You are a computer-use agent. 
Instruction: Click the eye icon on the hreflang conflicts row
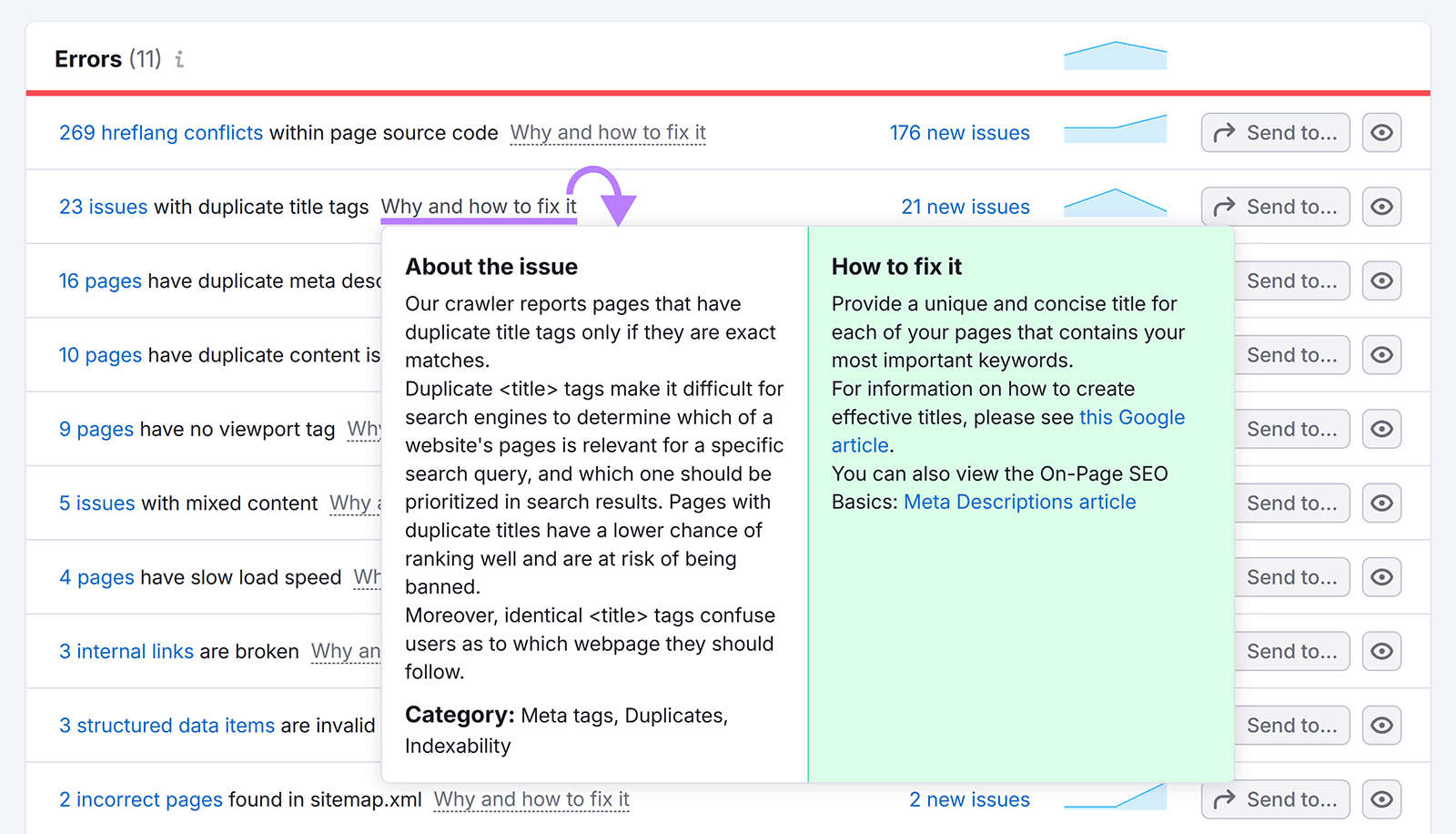(1381, 132)
